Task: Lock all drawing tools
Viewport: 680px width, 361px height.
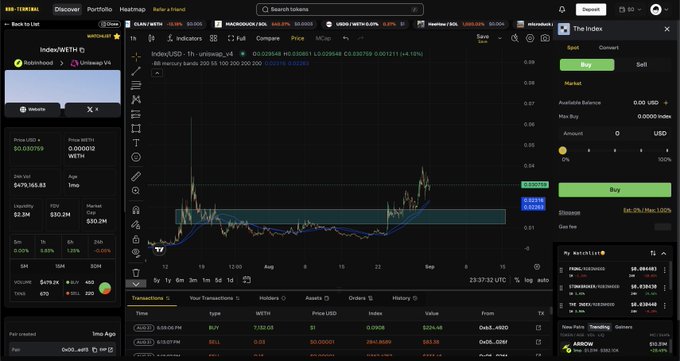Action: (136, 239)
